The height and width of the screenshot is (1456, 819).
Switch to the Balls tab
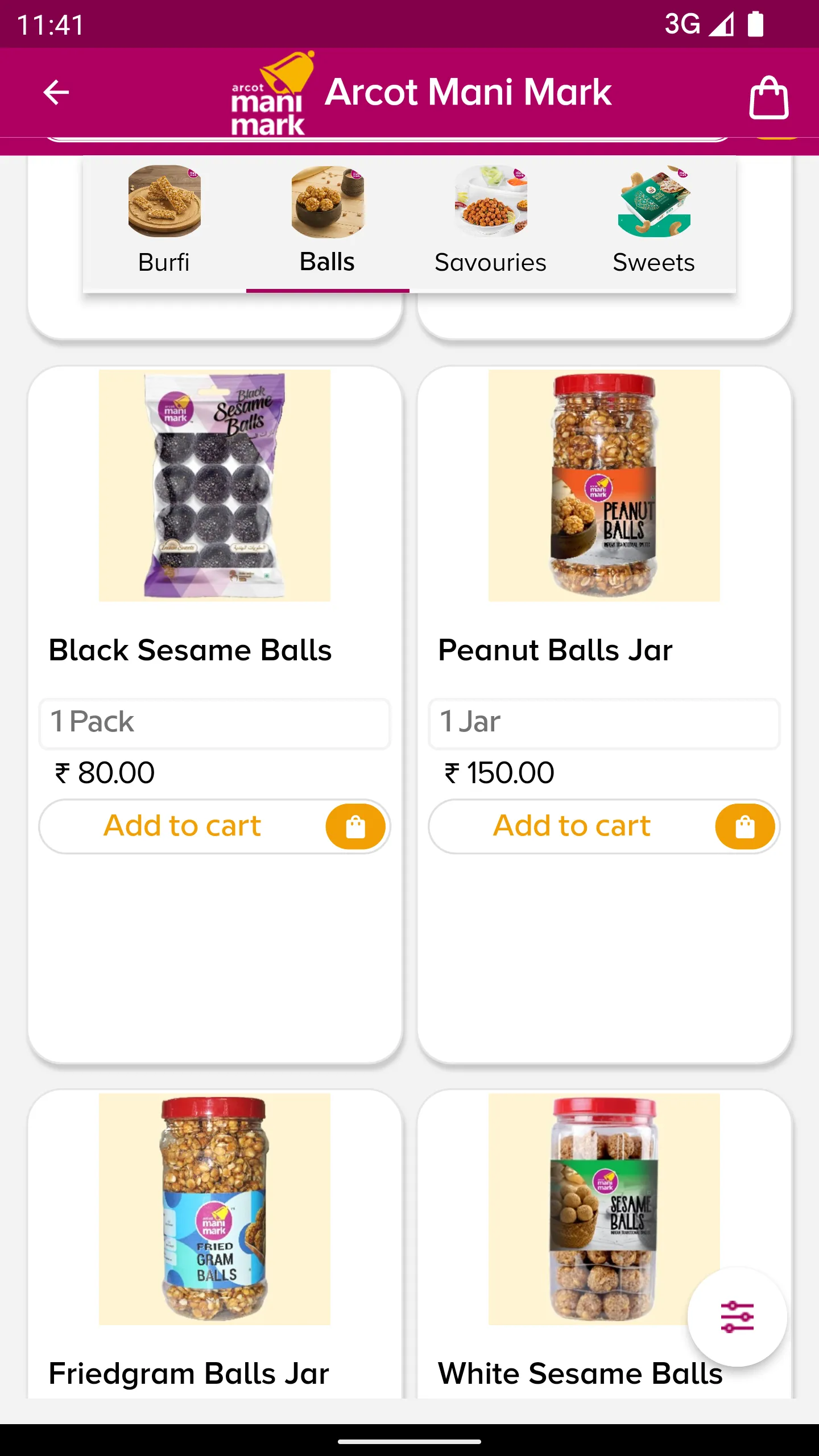click(328, 223)
